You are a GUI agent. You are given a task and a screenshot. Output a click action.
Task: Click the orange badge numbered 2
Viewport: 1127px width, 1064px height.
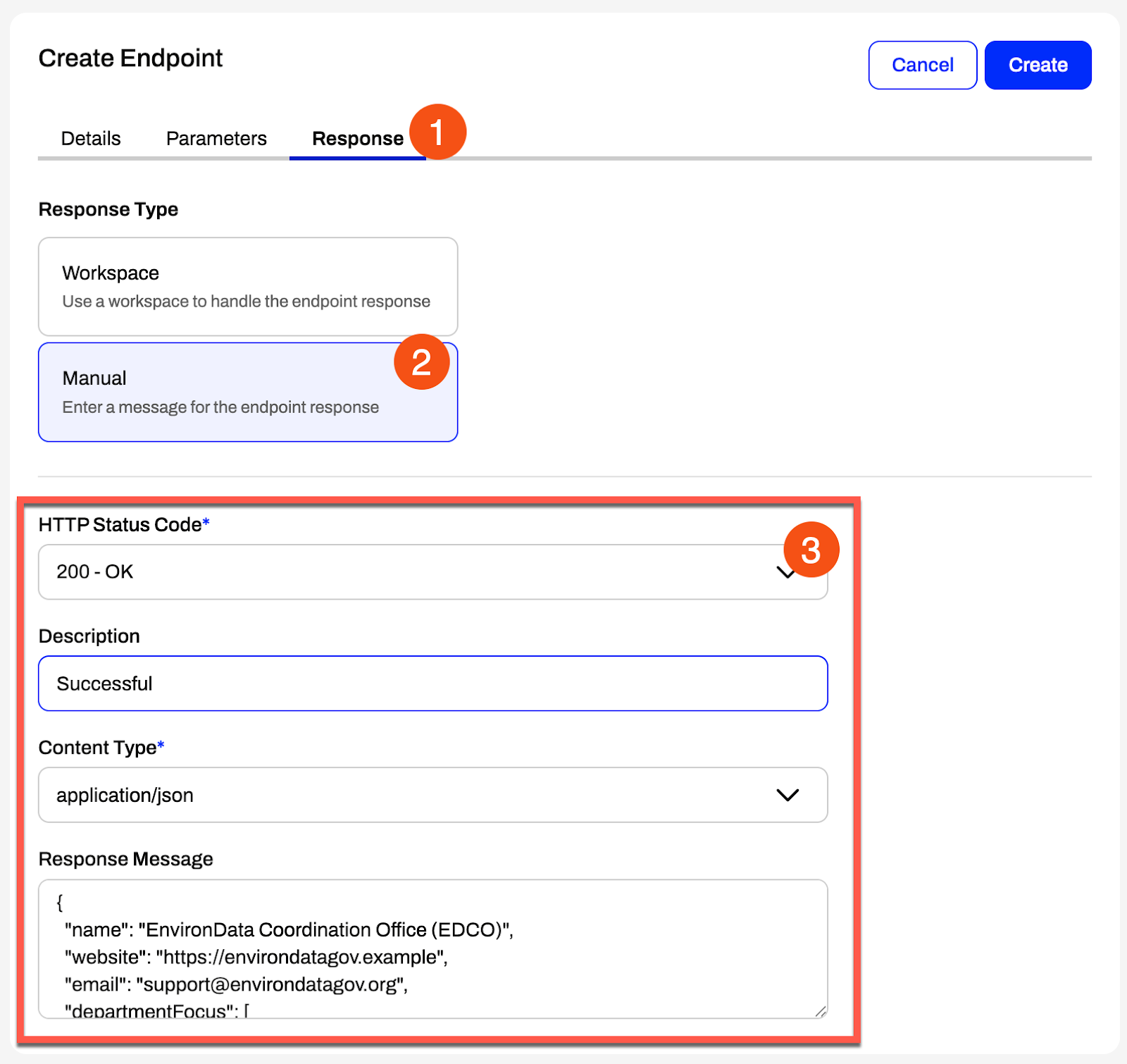pyautogui.click(x=421, y=362)
